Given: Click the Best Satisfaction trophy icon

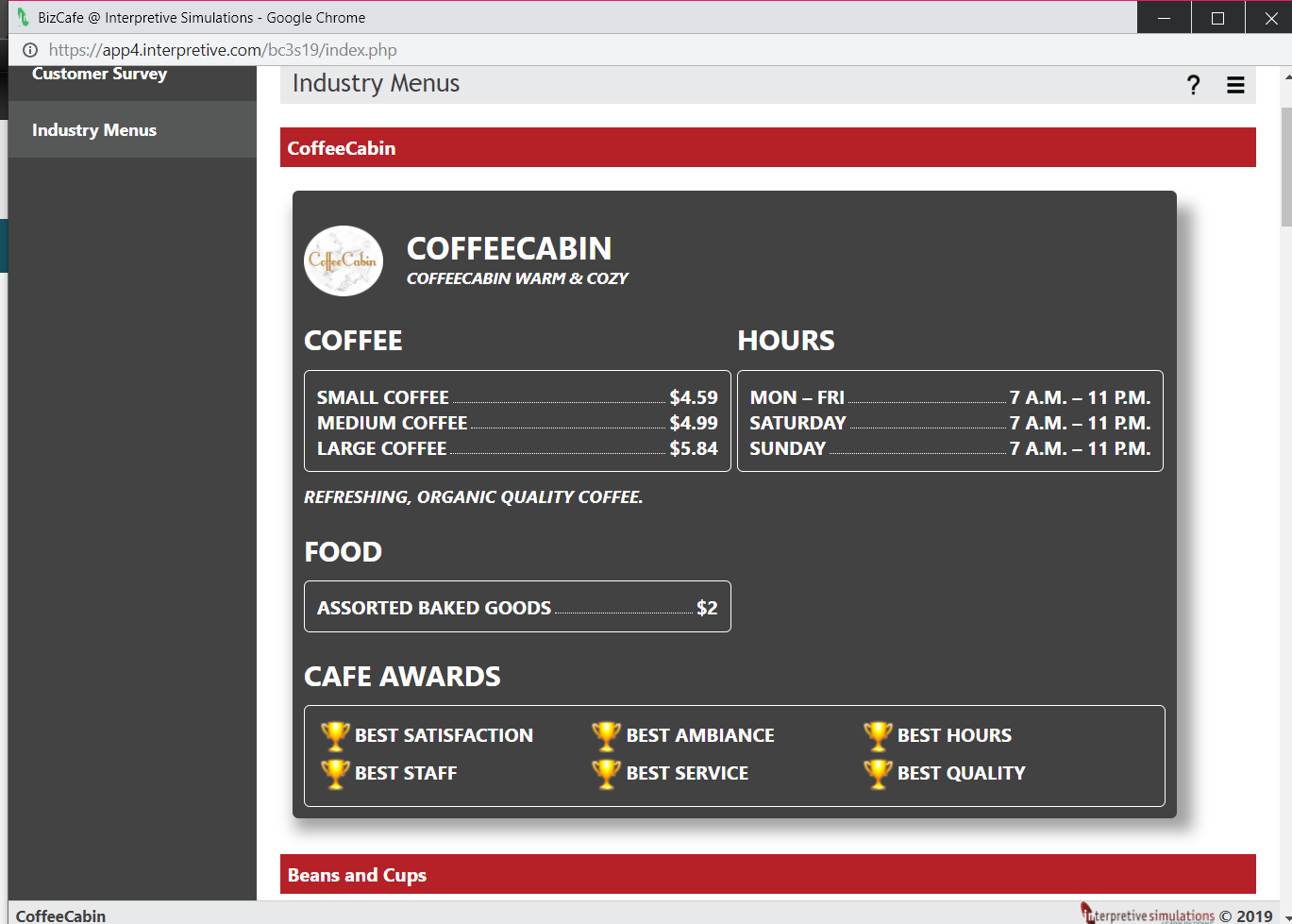Looking at the screenshot, I should (334, 734).
